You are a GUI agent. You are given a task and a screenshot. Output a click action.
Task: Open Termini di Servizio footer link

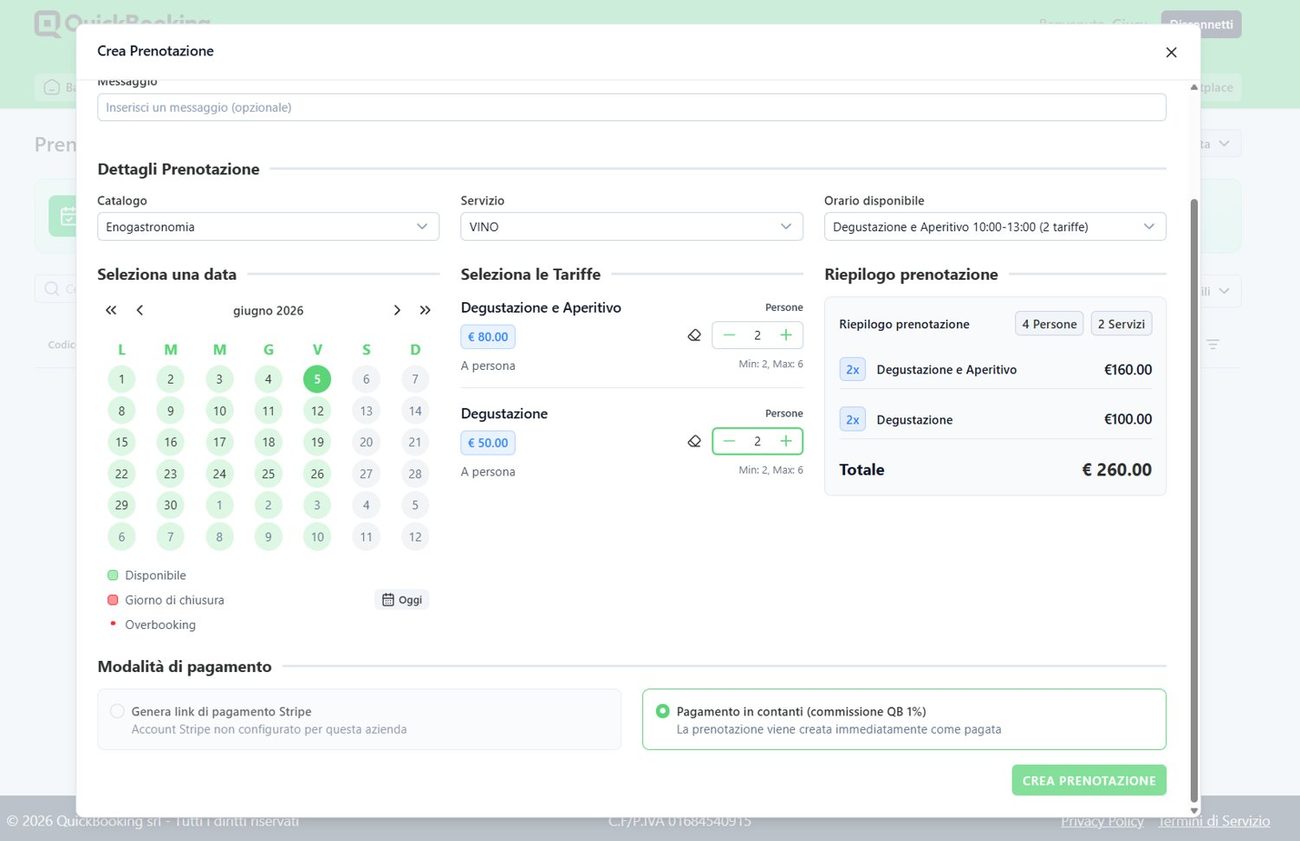1214,821
